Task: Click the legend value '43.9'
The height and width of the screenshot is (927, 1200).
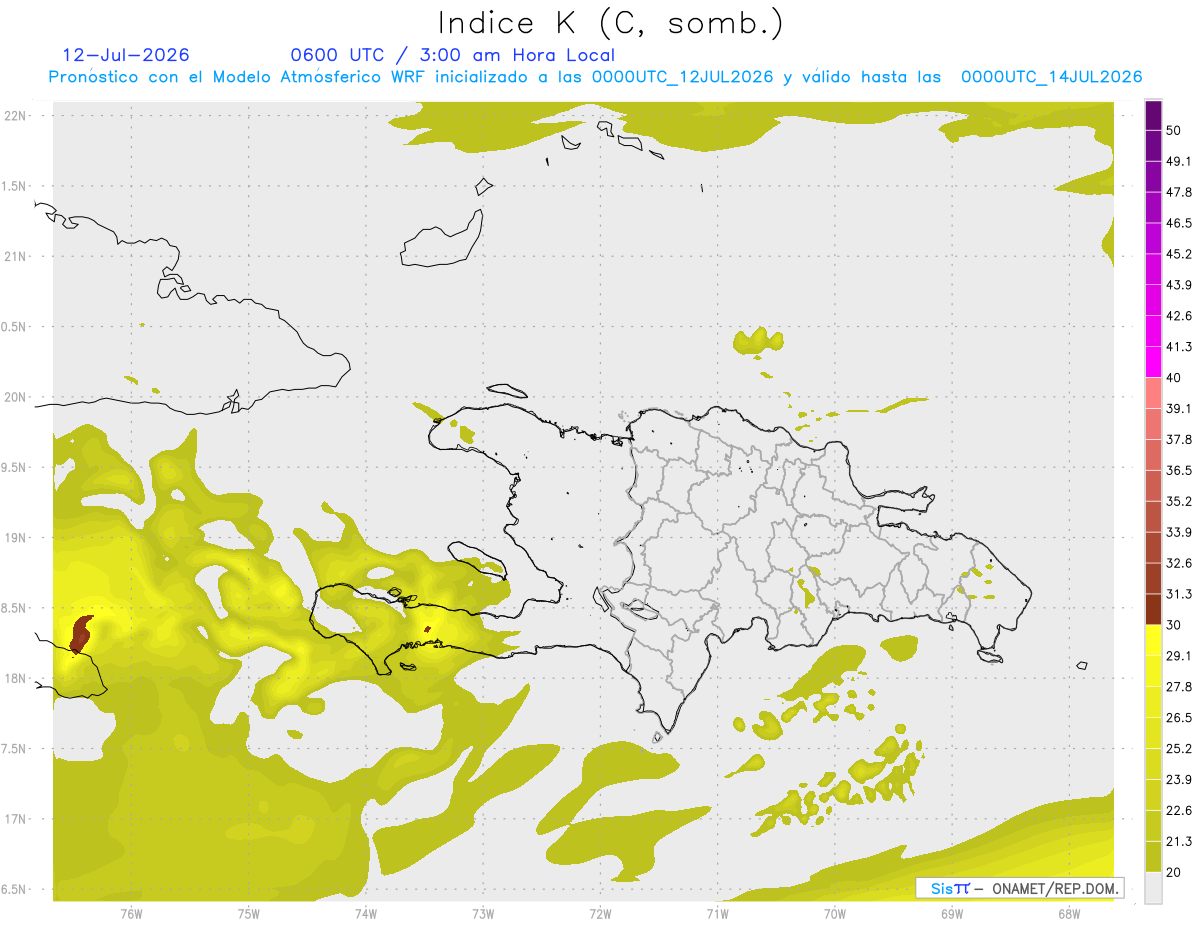Action: [1179, 285]
